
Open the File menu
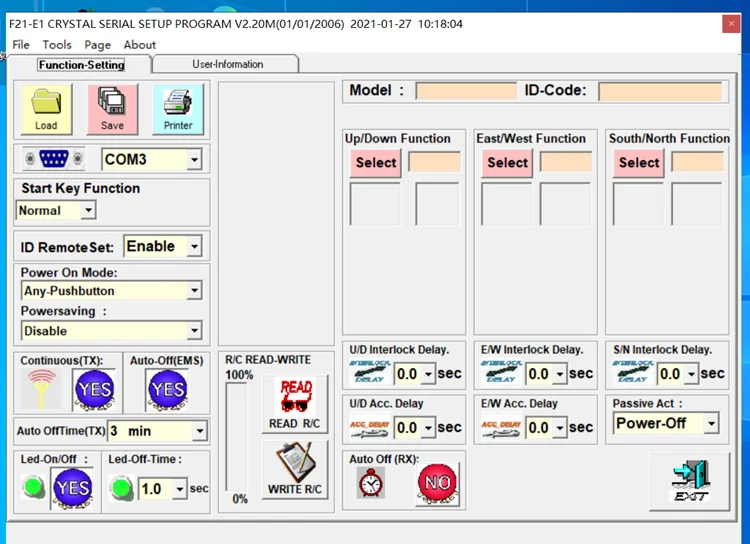(x=21, y=44)
